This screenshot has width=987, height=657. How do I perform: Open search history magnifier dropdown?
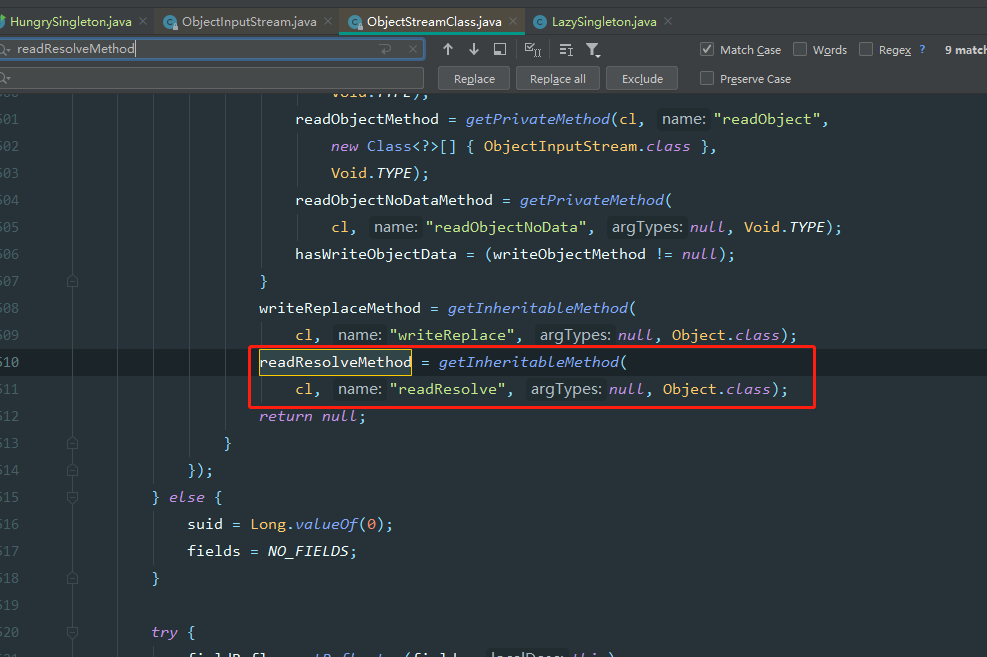point(5,49)
